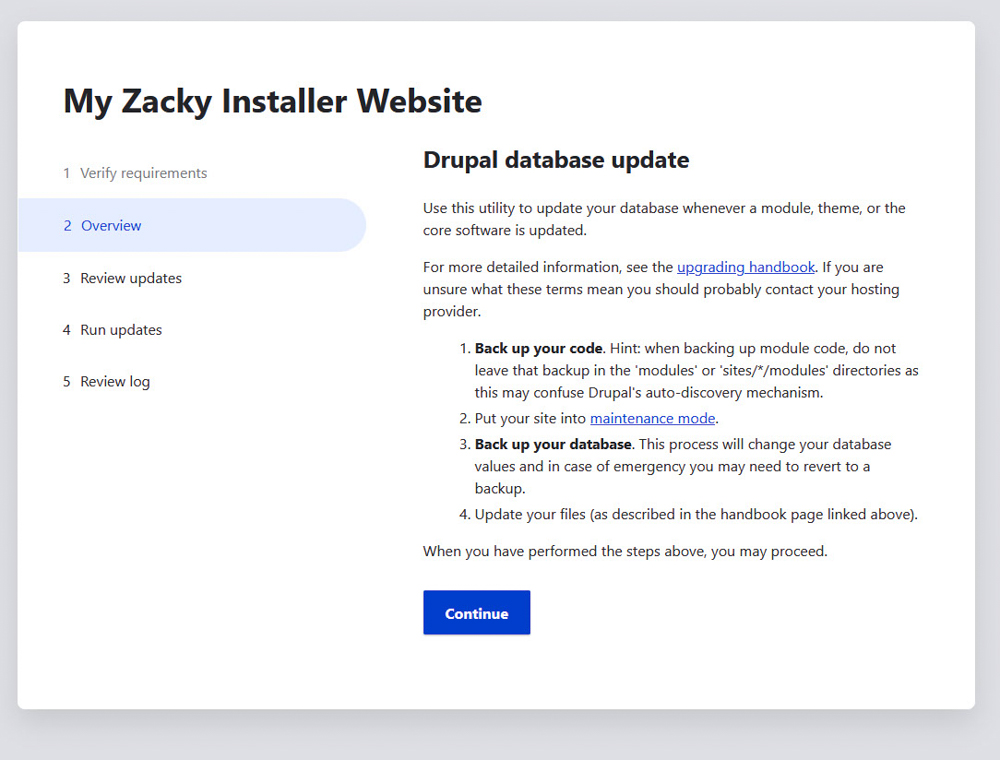Click the utility description paragraph at top
1000x760 pixels.
664,218
